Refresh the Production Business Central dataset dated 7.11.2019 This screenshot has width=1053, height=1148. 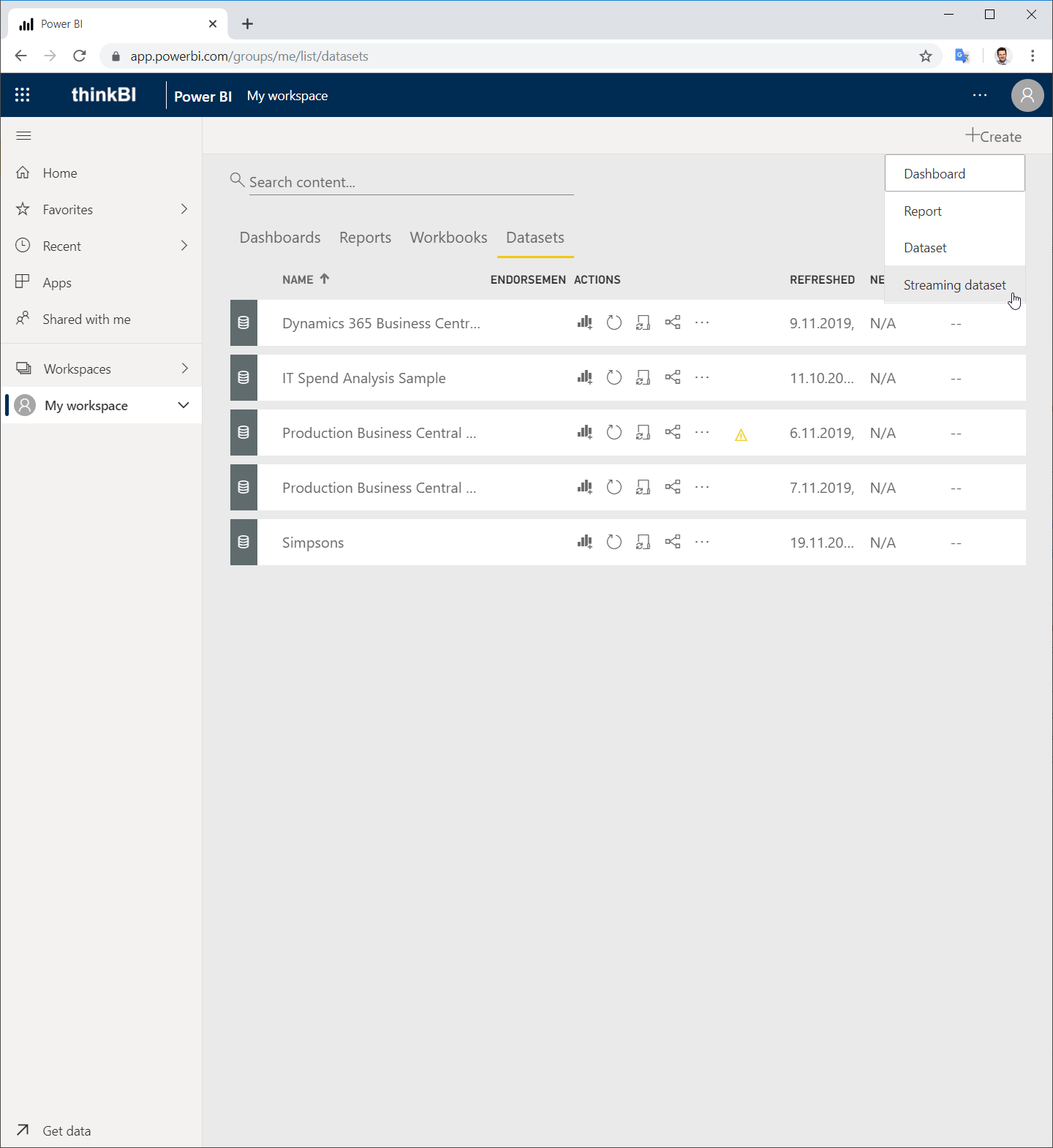click(614, 487)
